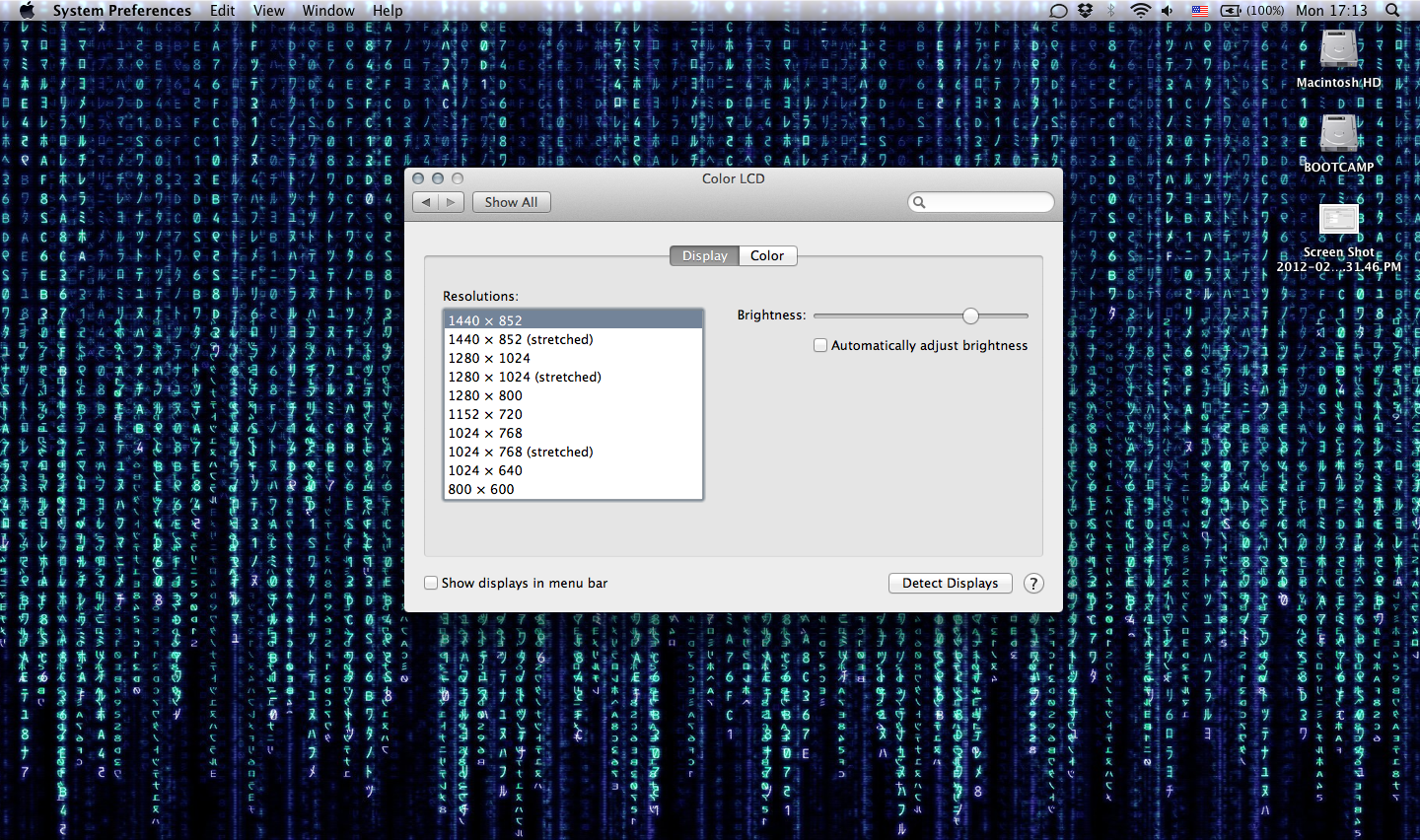The height and width of the screenshot is (840, 1420).
Task: Select resolution 1280 × 1024
Action: coord(573,358)
